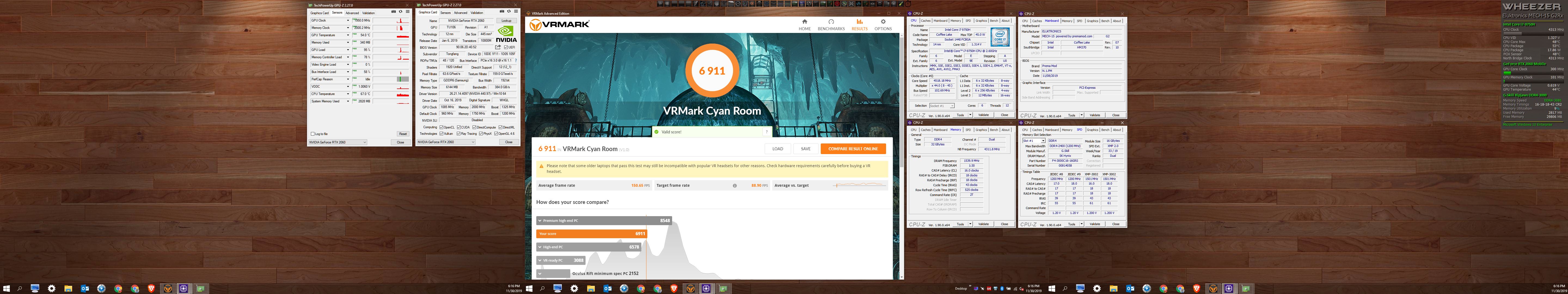
Task: Open the Memory Controller Load sensor dropdown
Action: pos(348,57)
